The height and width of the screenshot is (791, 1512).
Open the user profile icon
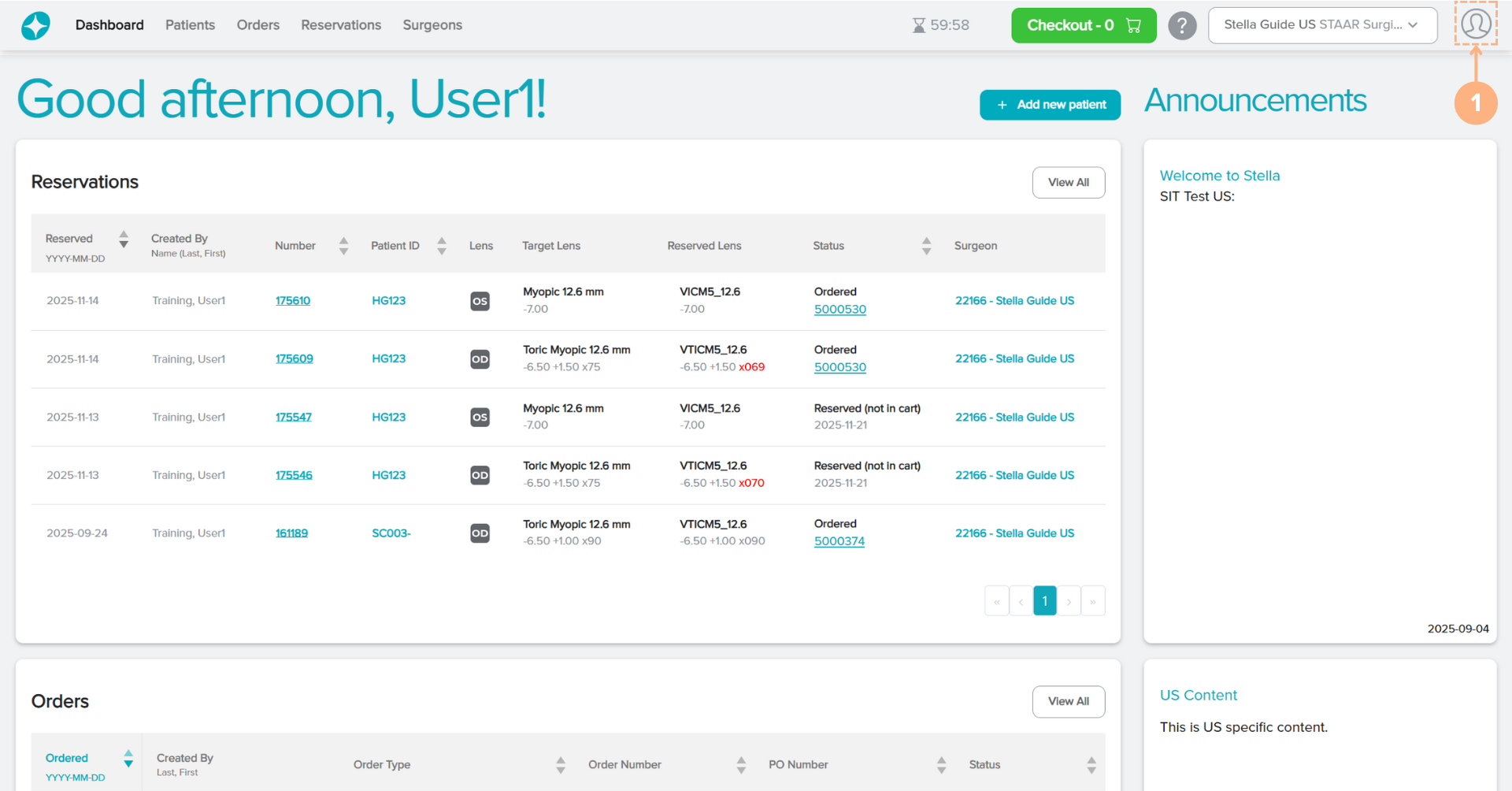1475,24
